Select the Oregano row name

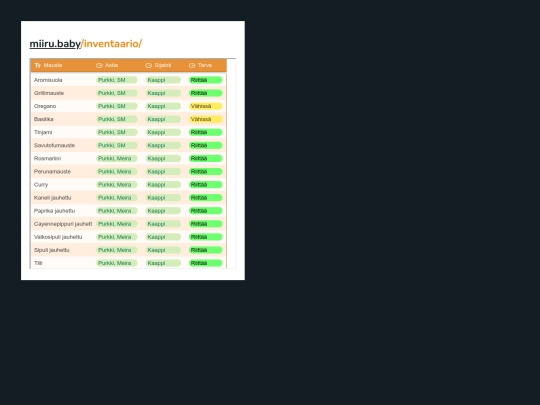tap(45, 106)
